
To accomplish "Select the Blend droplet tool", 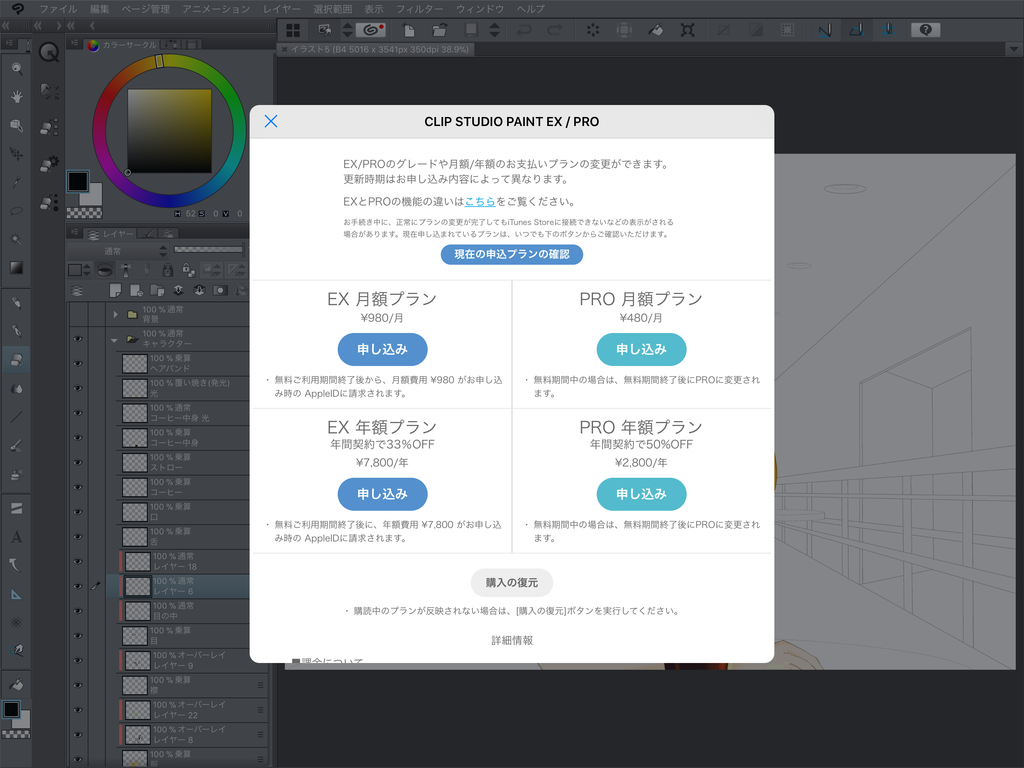I will pyautogui.click(x=16, y=388).
